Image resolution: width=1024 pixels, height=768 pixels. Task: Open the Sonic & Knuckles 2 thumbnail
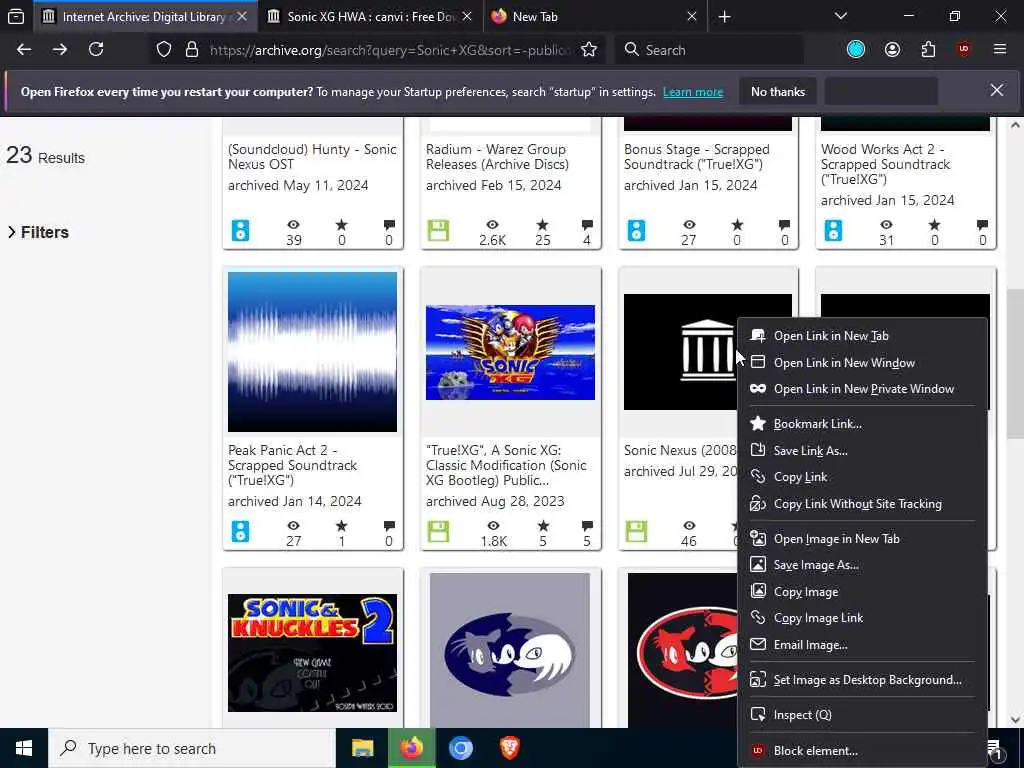pyautogui.click(x=312, y=652)
